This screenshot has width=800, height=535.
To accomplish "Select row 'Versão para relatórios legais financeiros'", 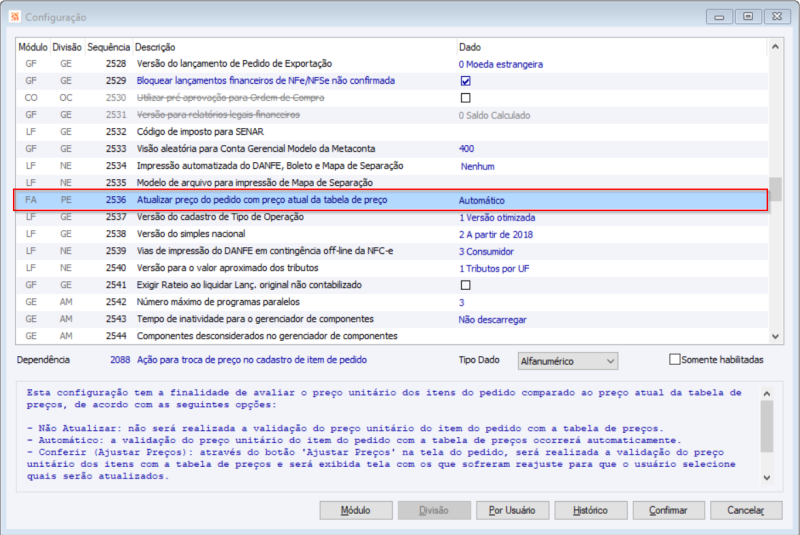I will point(391,115).
